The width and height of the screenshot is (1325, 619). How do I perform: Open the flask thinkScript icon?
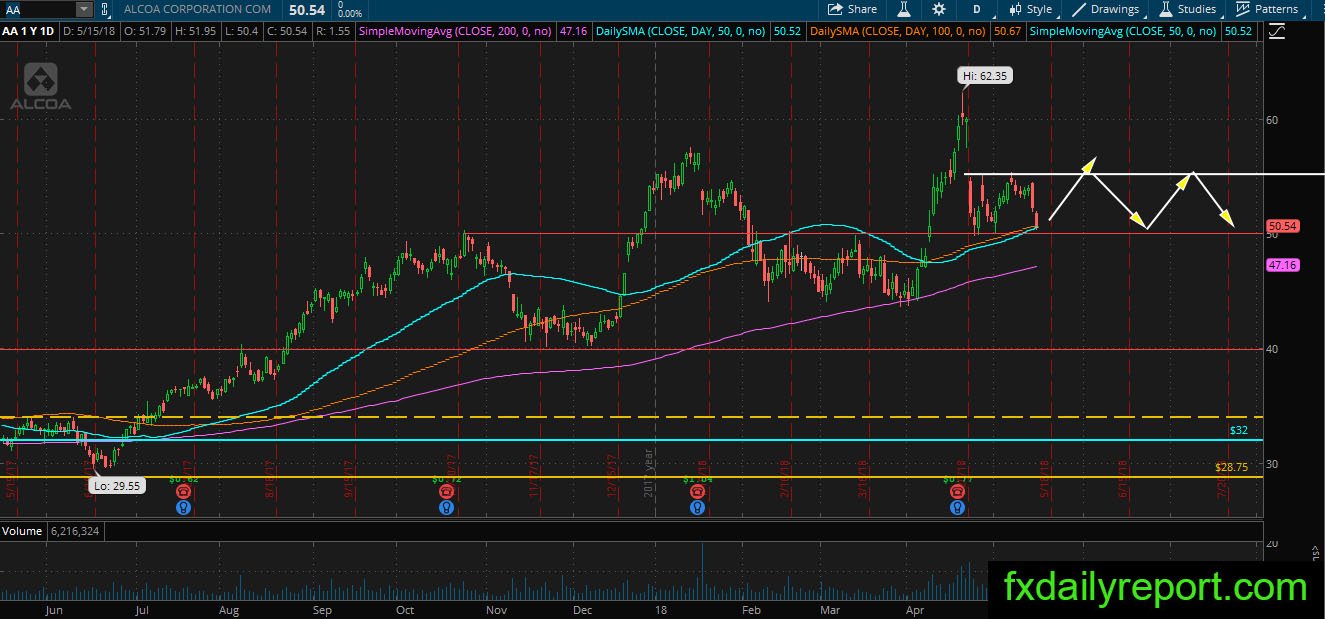click(x=903, y=9)
